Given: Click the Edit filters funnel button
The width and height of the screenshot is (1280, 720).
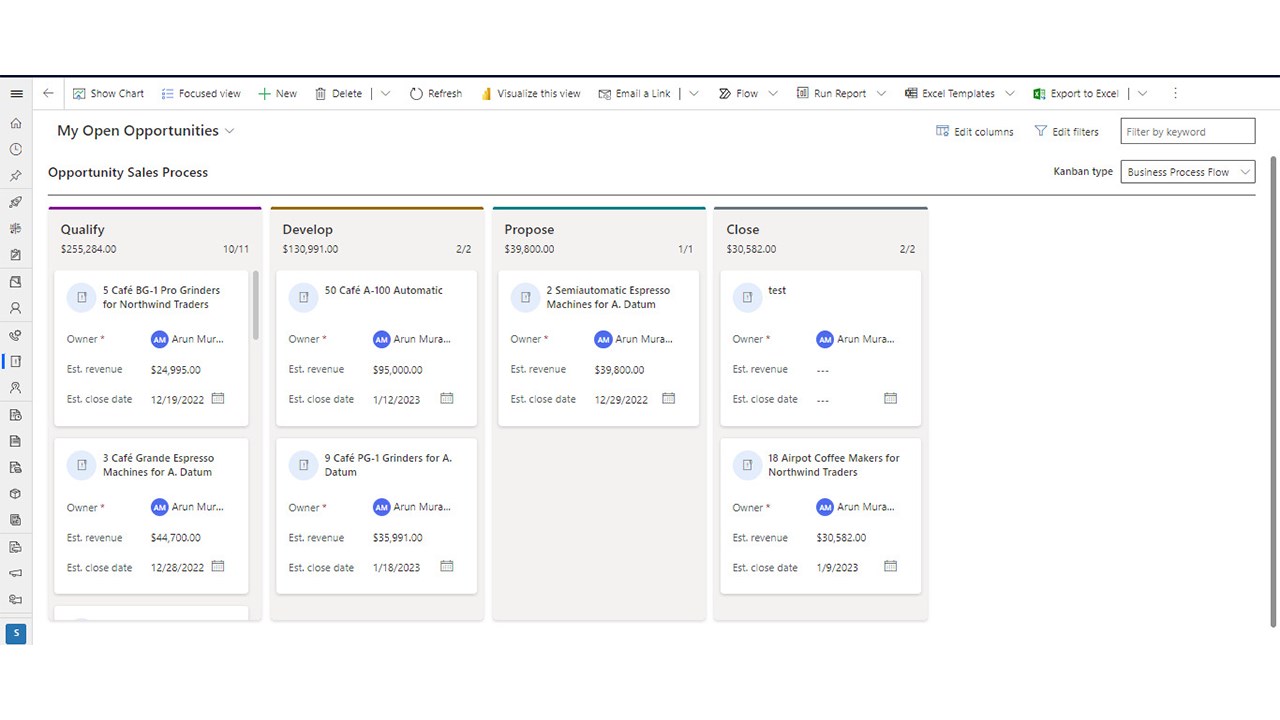Looking at the screenshot, I should point(1066,131).
